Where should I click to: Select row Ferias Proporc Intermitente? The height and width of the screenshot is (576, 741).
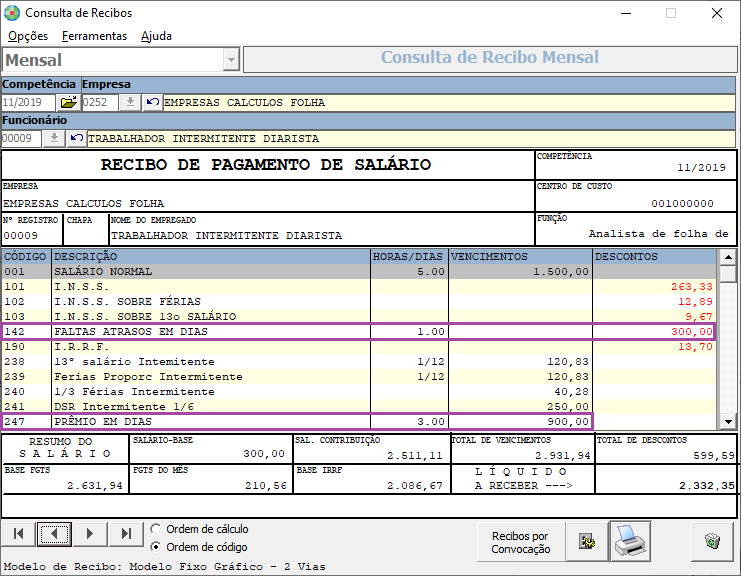point(359,377)
